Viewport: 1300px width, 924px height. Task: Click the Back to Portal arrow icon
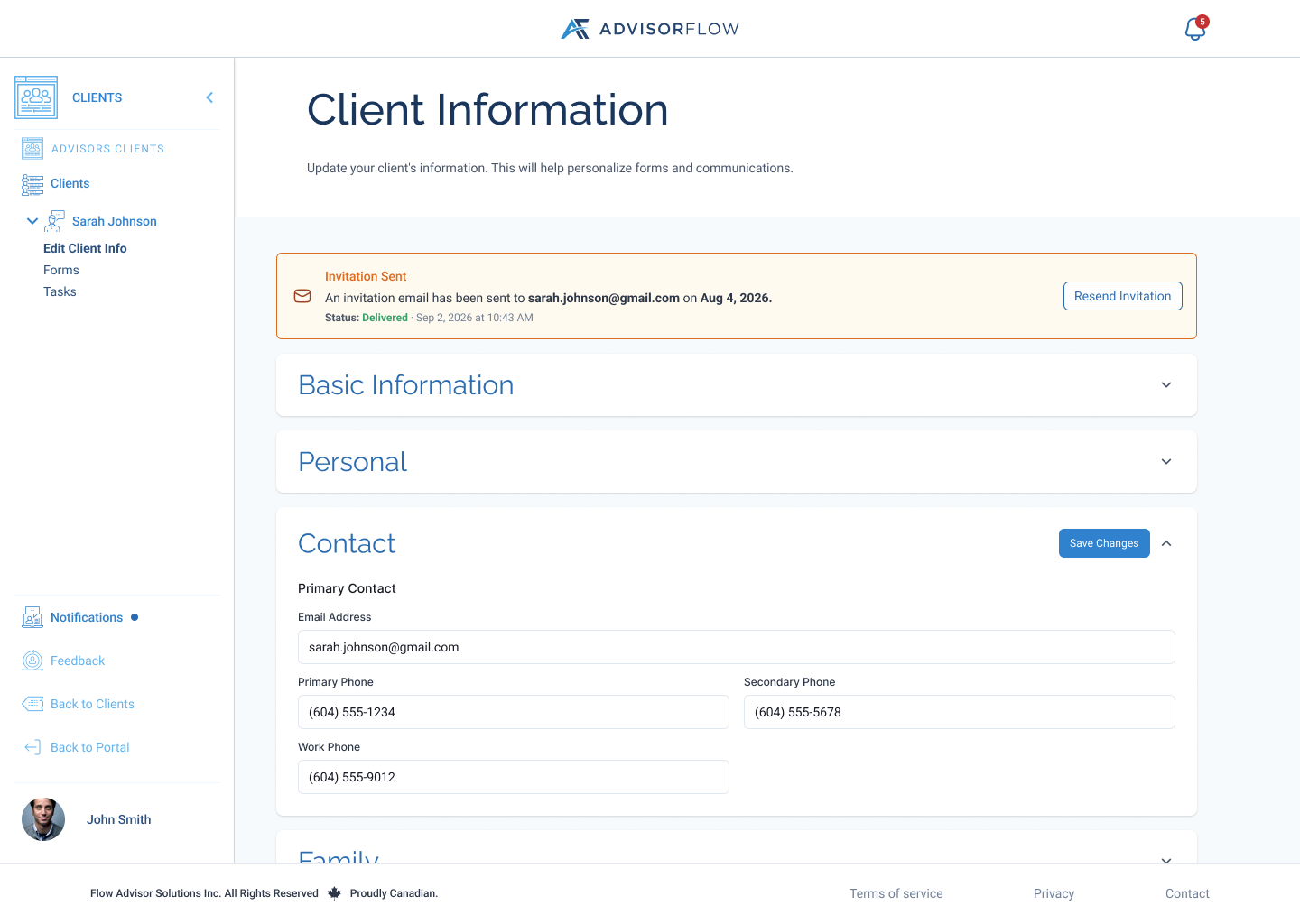(32, 747)
